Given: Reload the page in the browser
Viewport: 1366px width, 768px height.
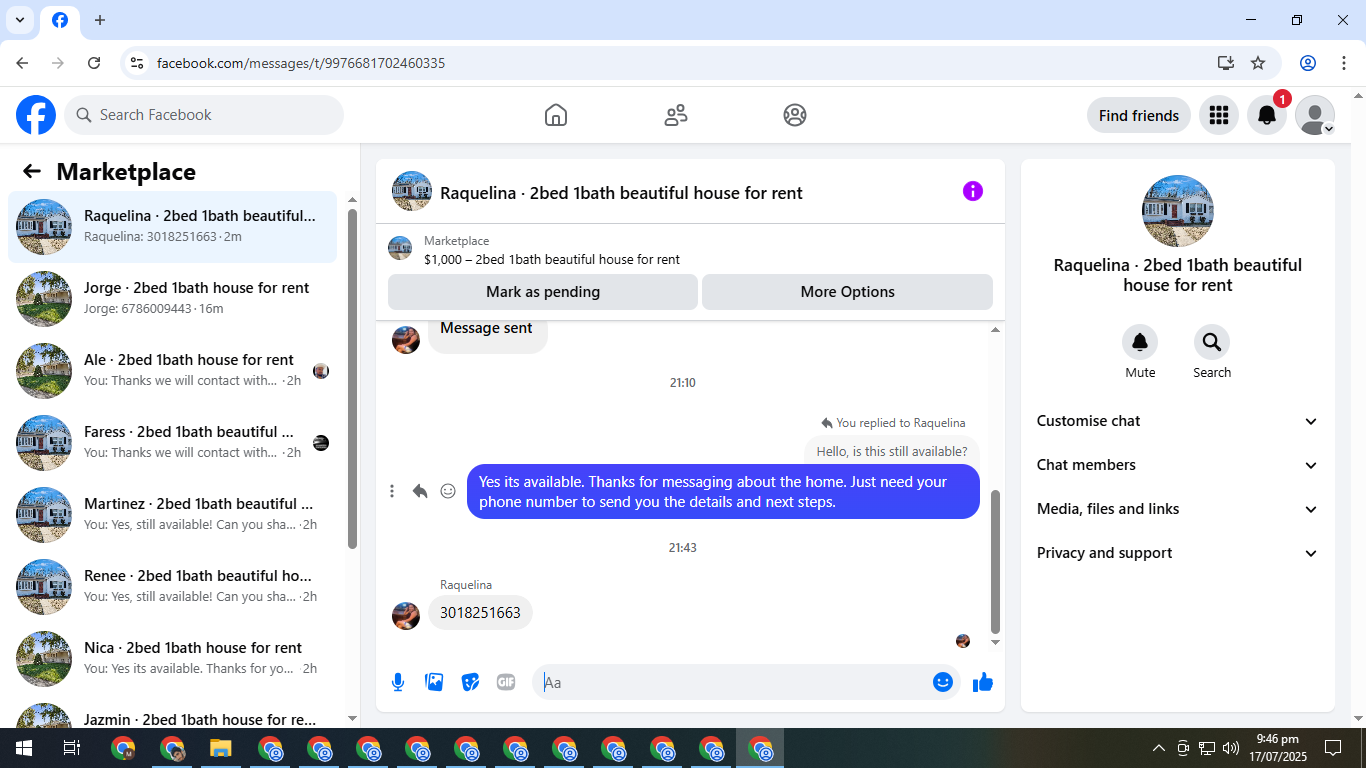Looking at the screenshot, I should point(94,63).
